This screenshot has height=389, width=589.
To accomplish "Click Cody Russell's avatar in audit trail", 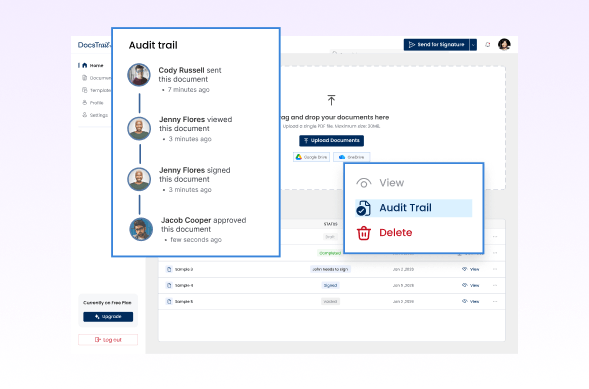I will pyautogui.click(x=139, y=75).
